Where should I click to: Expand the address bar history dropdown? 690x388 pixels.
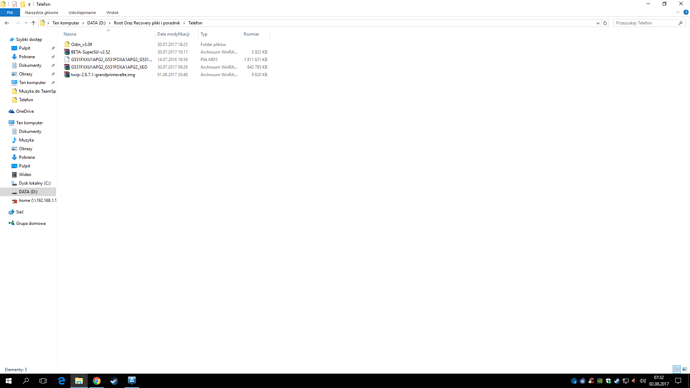pos(598,23)
